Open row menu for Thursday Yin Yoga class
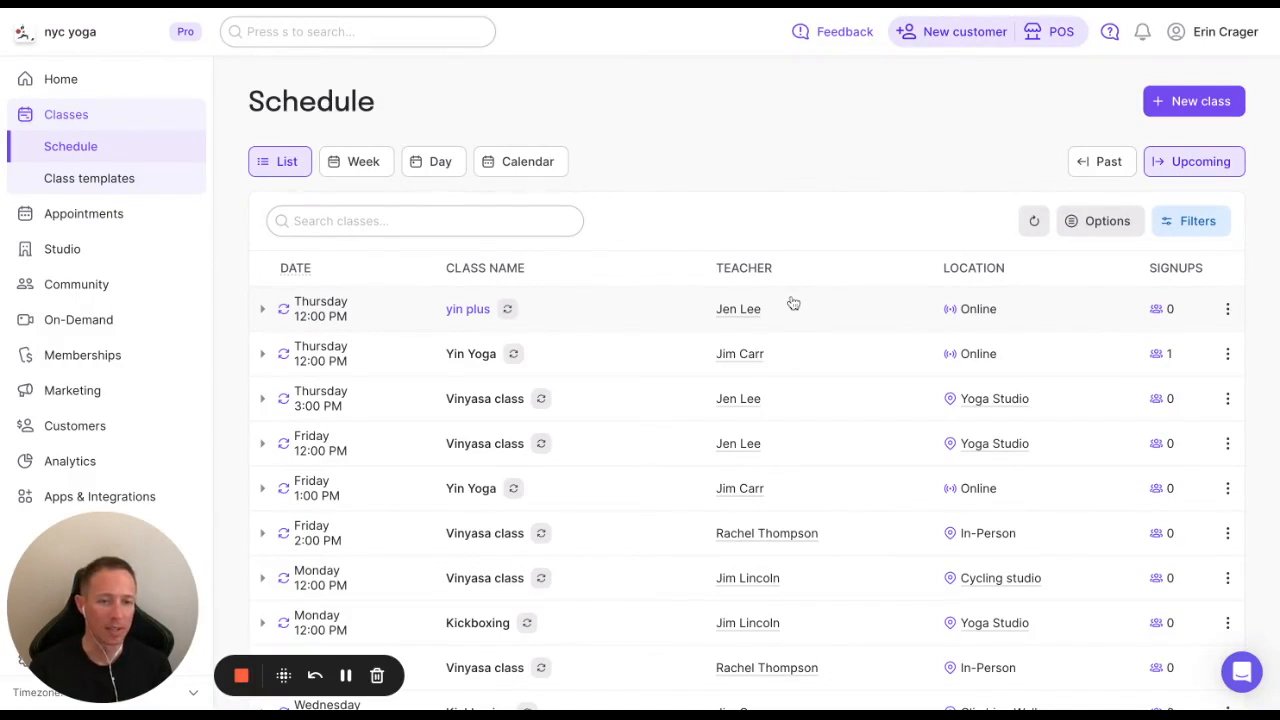This screenshot has width=1280, height=720. click(1227, 354)
